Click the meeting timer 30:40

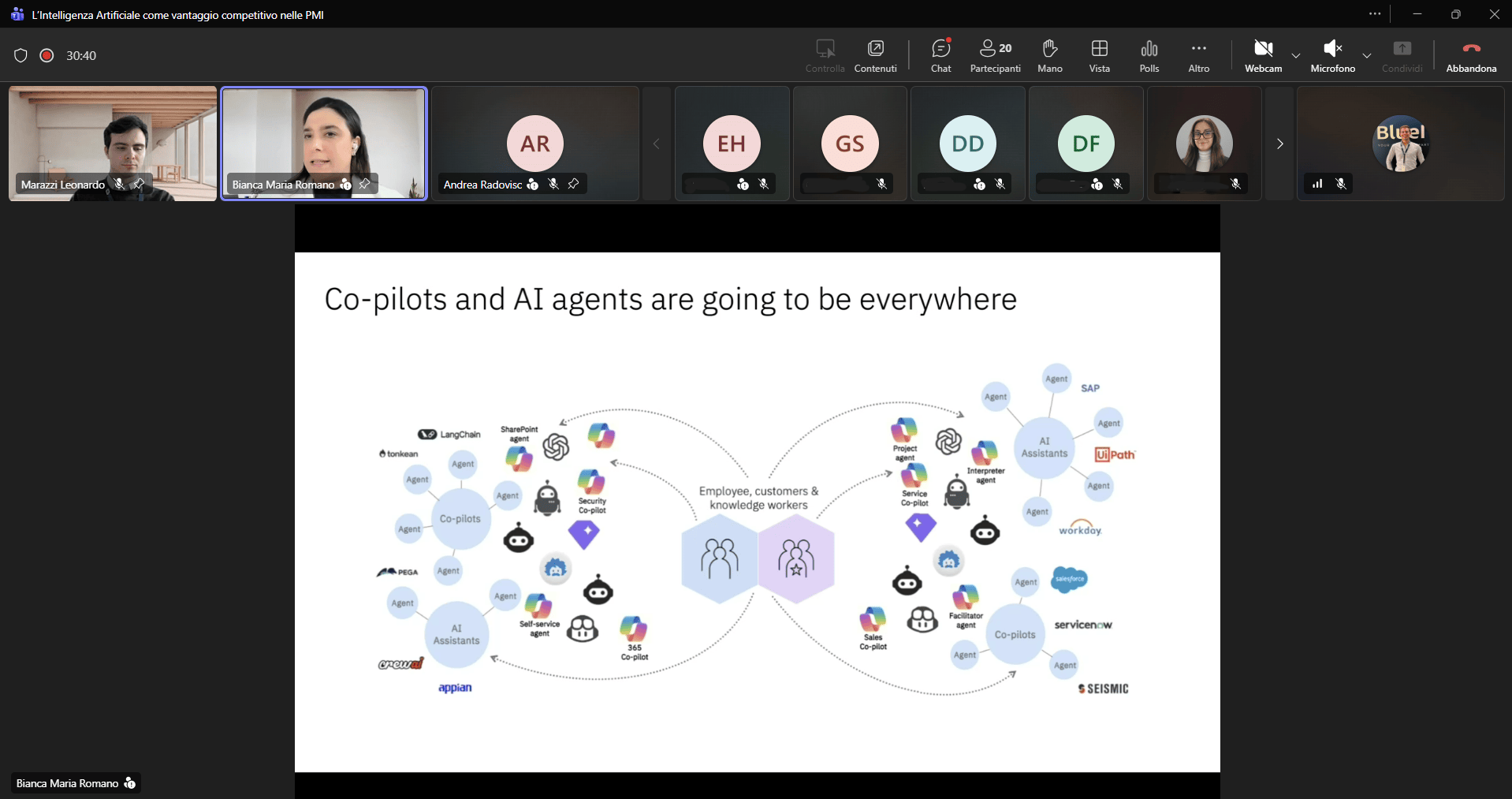point(81,55)
